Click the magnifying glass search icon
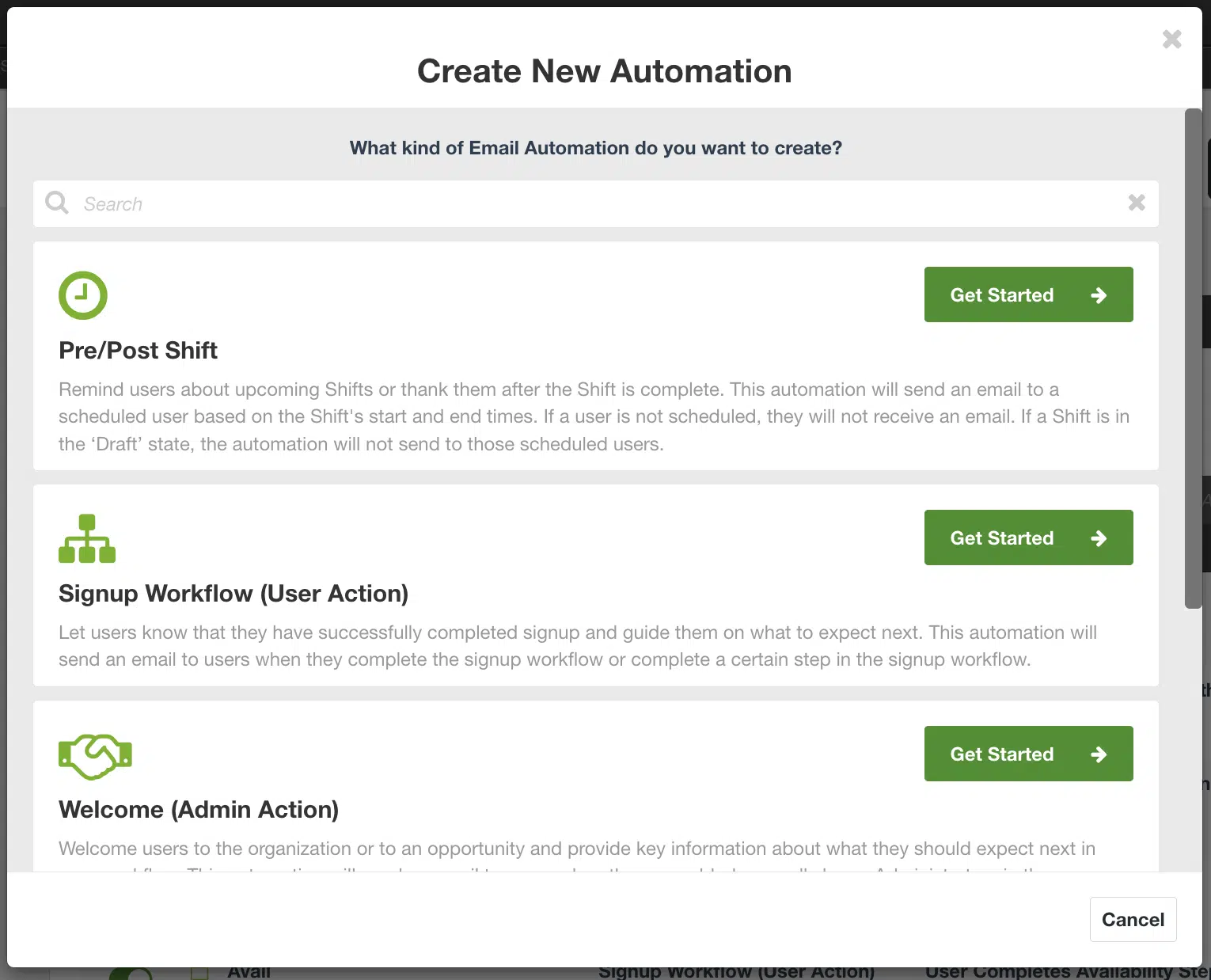Image resolution: width=1211 pixels, height=980 pixels. click(x=57, y=203)
